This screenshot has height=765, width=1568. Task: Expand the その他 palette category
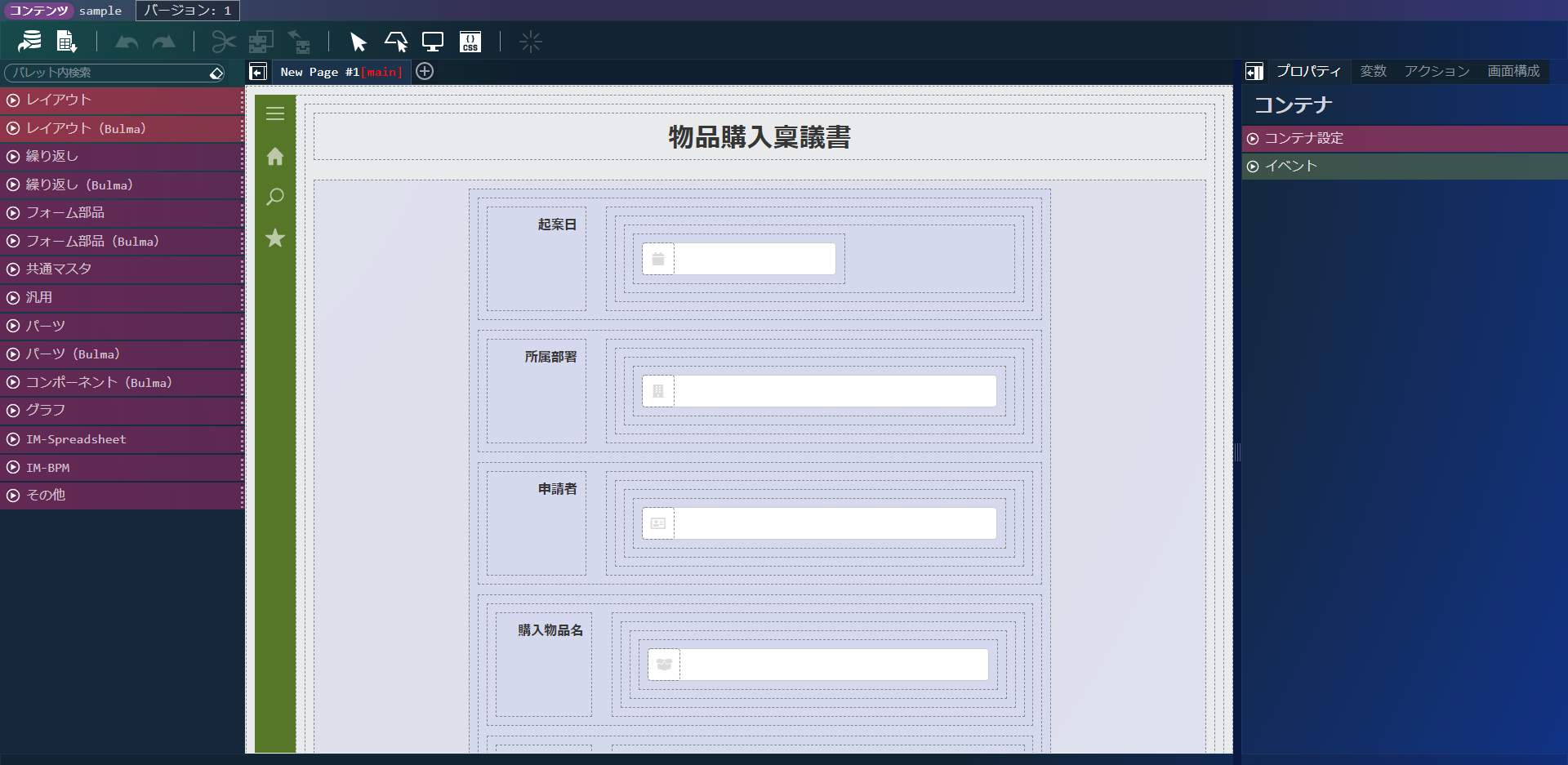122,496
